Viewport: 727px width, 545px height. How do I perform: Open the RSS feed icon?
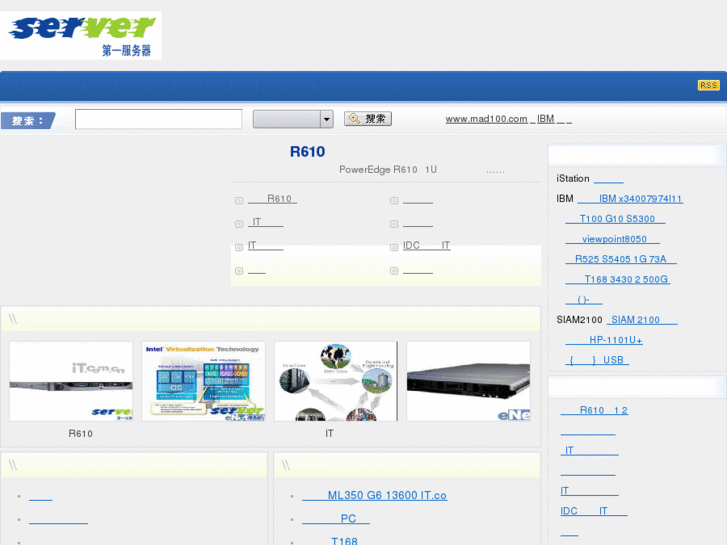click(x=708, y=85)
